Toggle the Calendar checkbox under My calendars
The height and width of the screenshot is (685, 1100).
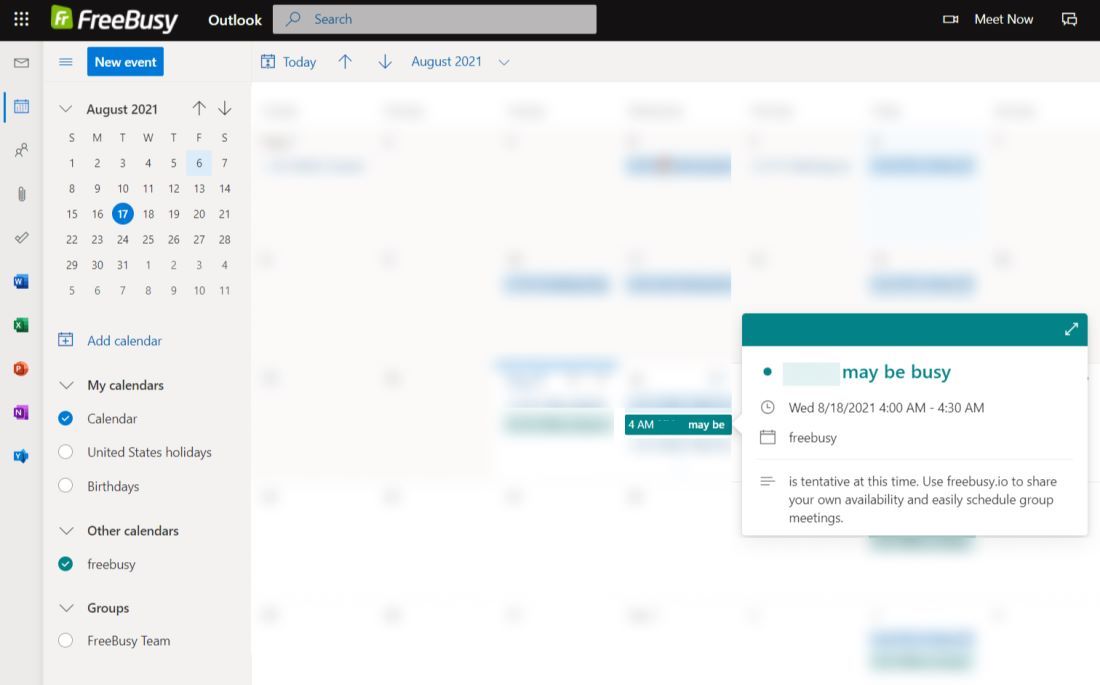point(65,418)
